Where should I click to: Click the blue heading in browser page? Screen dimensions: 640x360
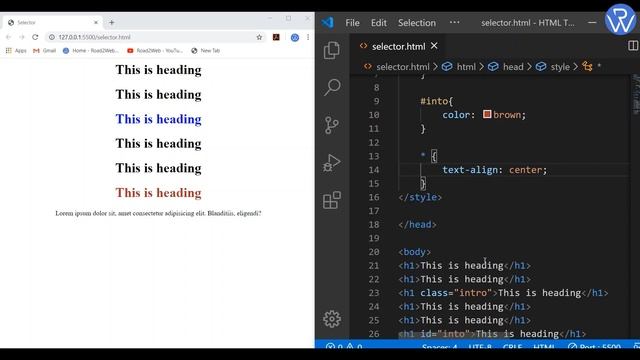[x=158, y=119]
